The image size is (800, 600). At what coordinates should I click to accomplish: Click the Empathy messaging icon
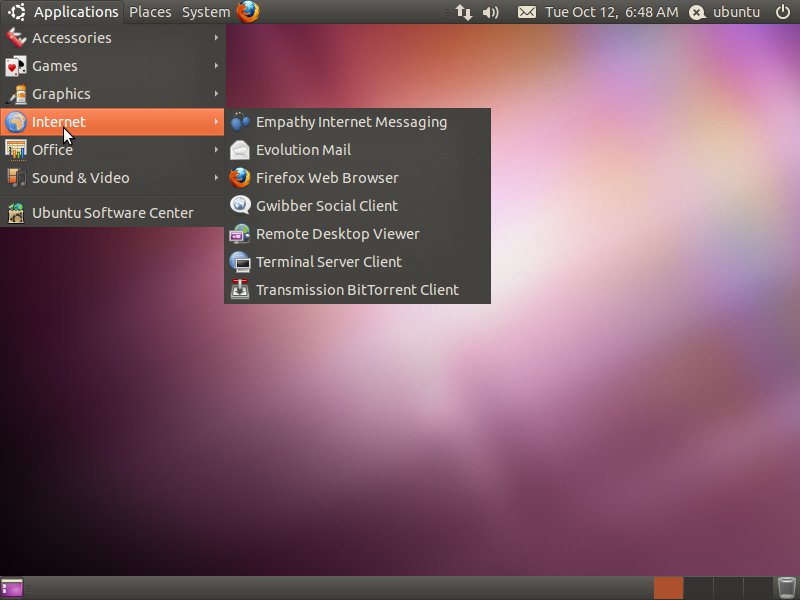point(240,122)
